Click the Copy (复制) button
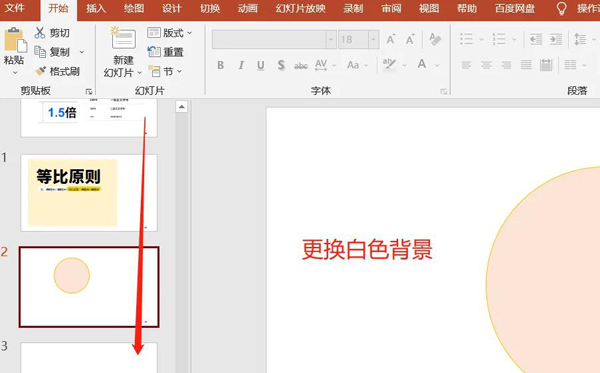The image size is (600, 373). coord(59,52)
